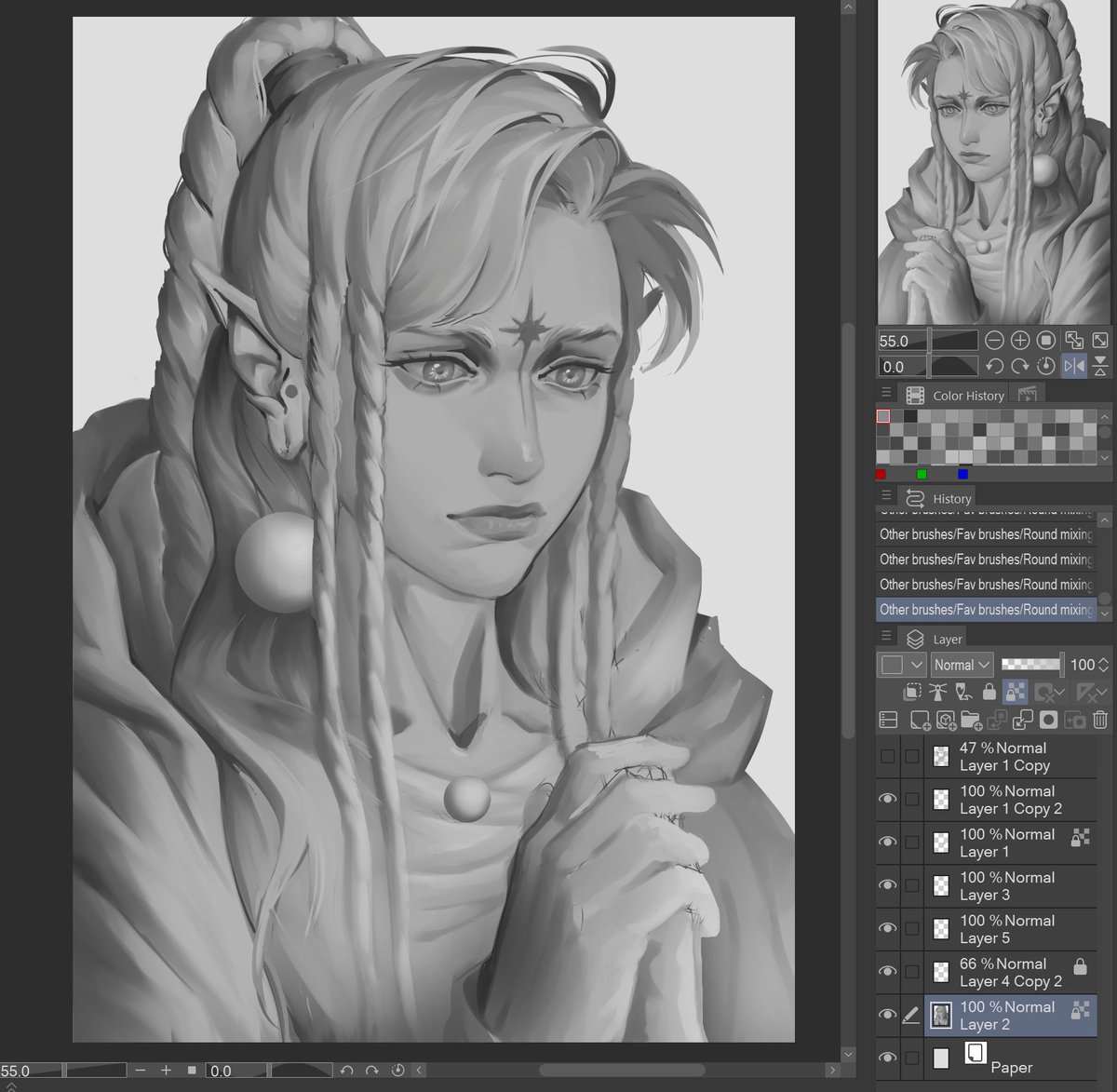Open Enable Mask dropdown icon
The height and width of the screenshot is (1092, 1117).
(x=1049, y=692)
